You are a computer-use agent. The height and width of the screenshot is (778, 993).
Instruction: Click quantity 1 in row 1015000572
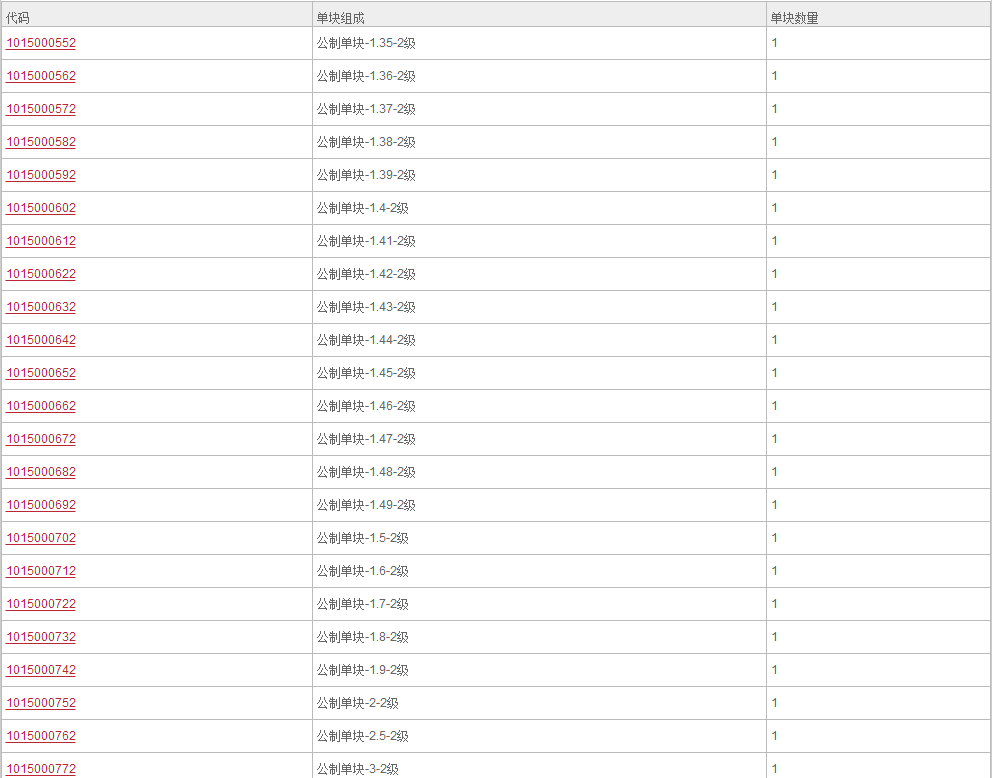coord(775,109)
